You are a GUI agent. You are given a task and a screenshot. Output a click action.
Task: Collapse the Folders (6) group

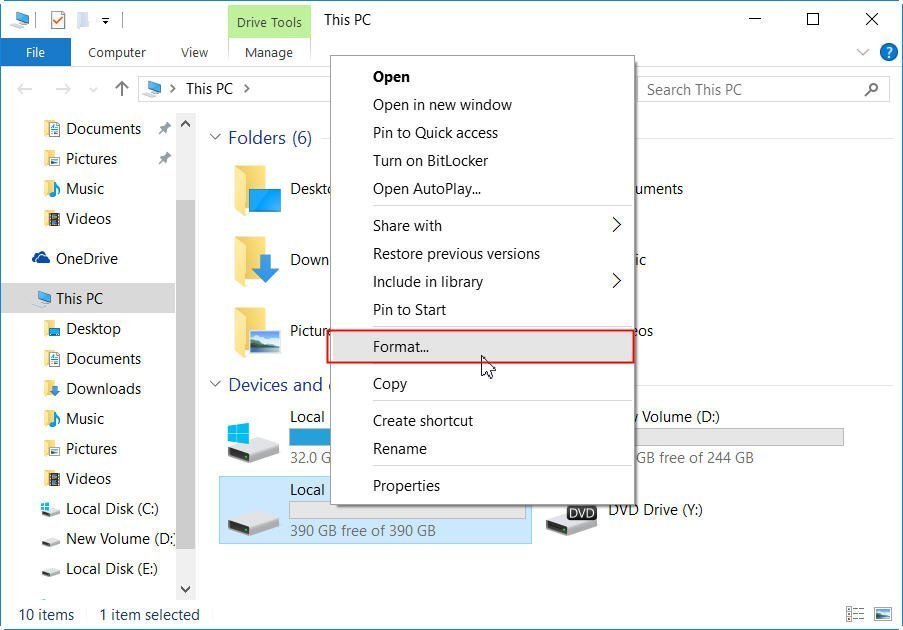215,137
